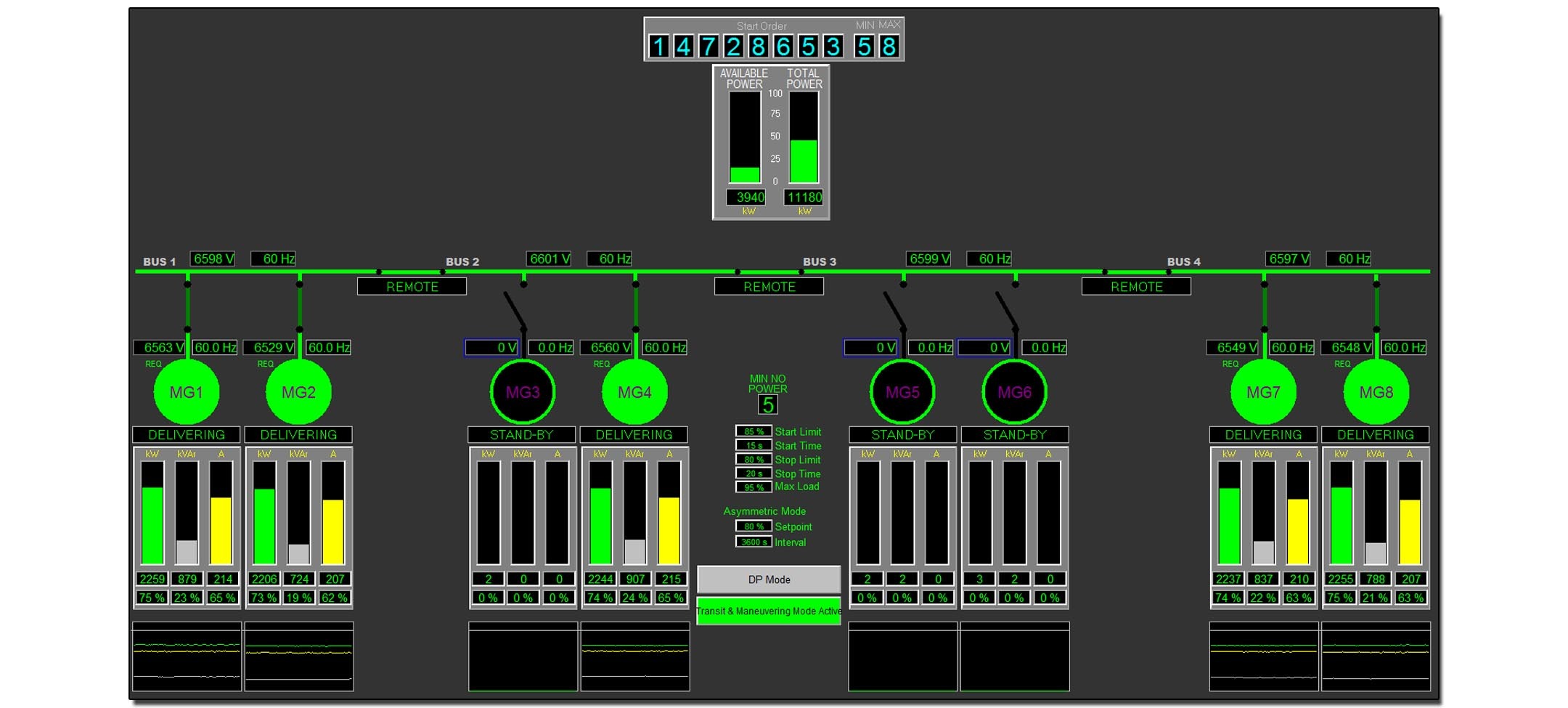The height and width of the screenshot is (708, 1568).
Task: Click the MG5 generator icon
Action: (x=902, y=392)
